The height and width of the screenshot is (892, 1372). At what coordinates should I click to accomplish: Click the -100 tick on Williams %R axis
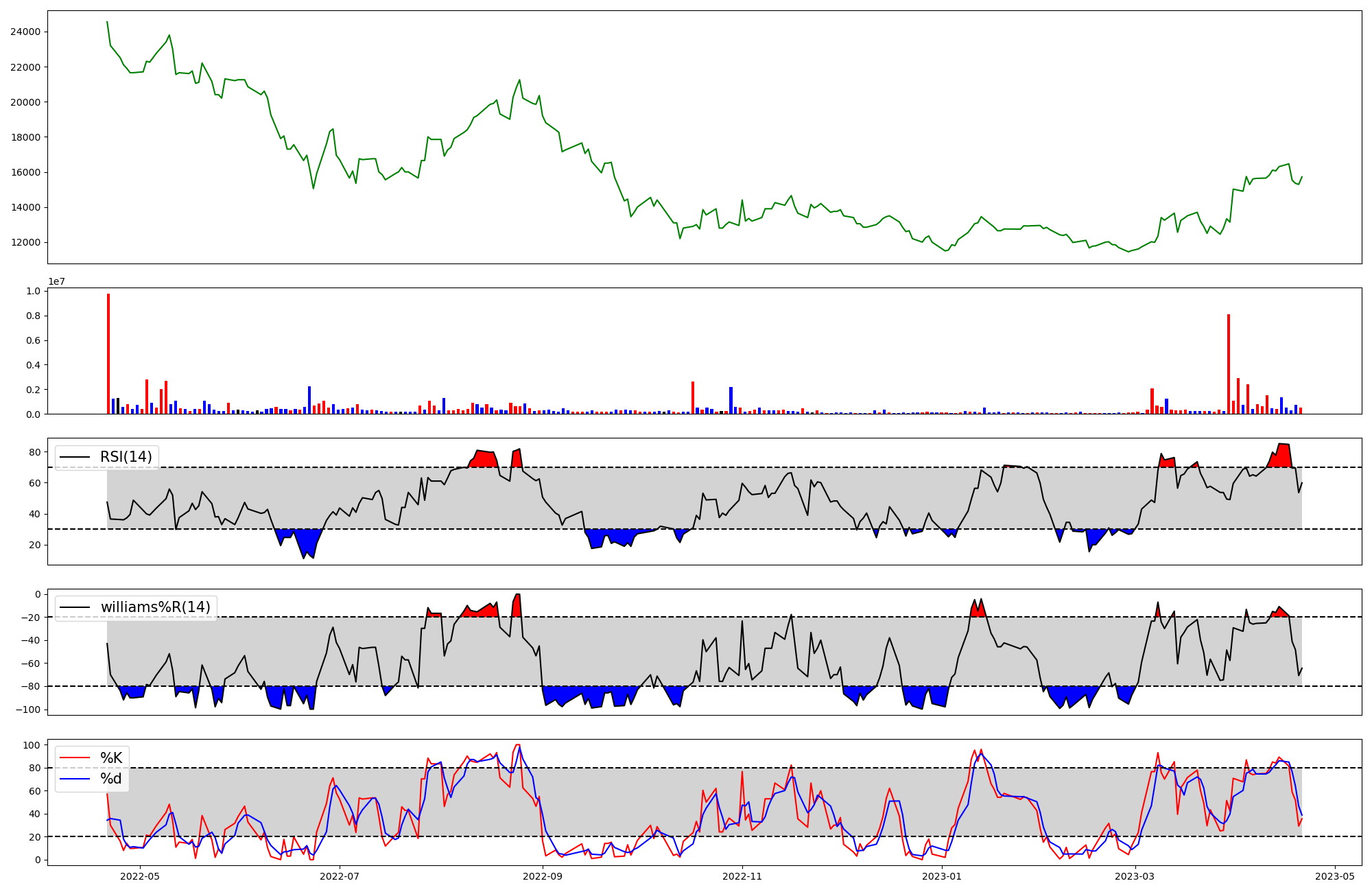pyautogui.click(x=27, y=709)
